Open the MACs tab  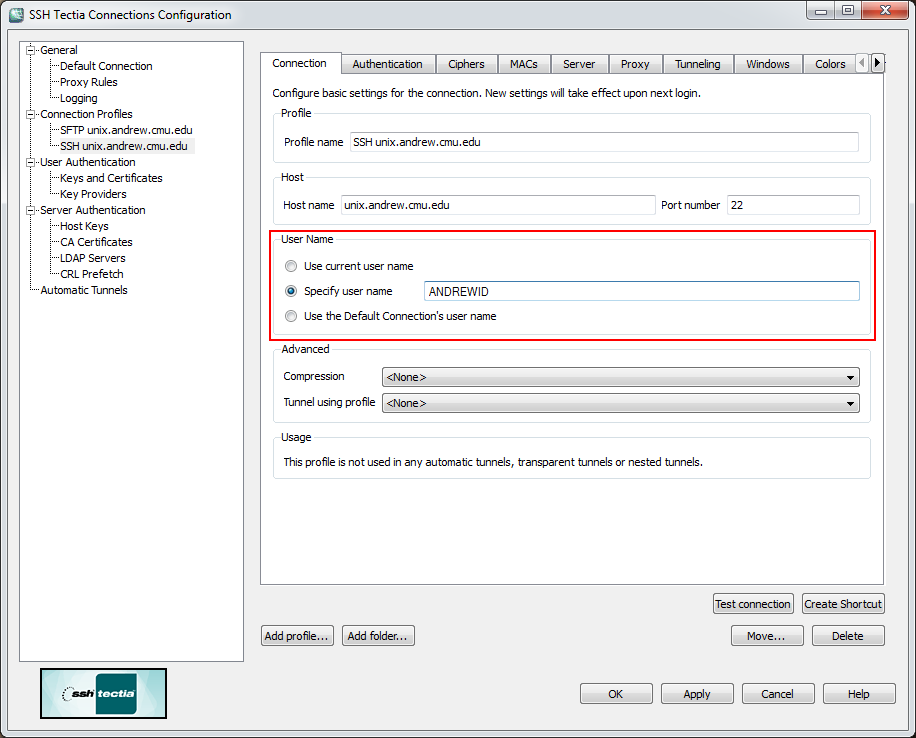(x=523, y=64)
